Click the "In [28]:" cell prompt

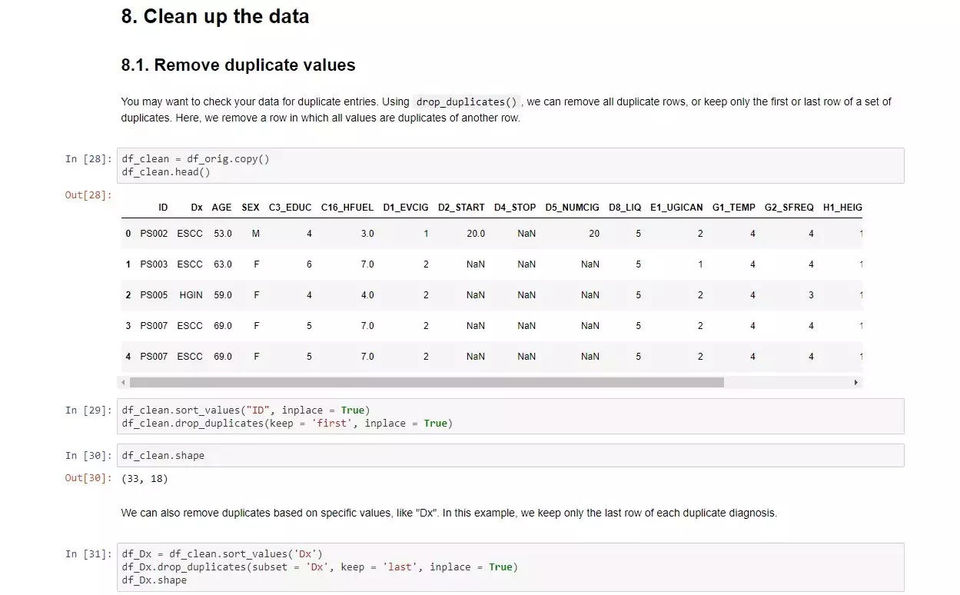(89, 159)
